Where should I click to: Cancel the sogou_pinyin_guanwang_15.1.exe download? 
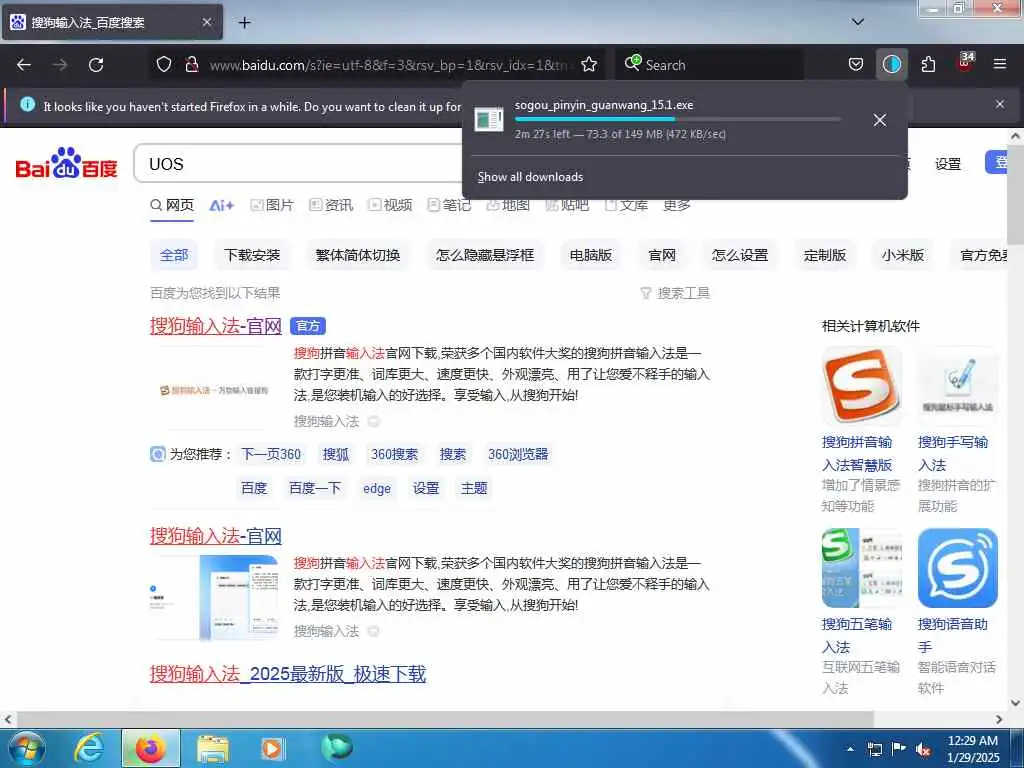pos(880,120)
